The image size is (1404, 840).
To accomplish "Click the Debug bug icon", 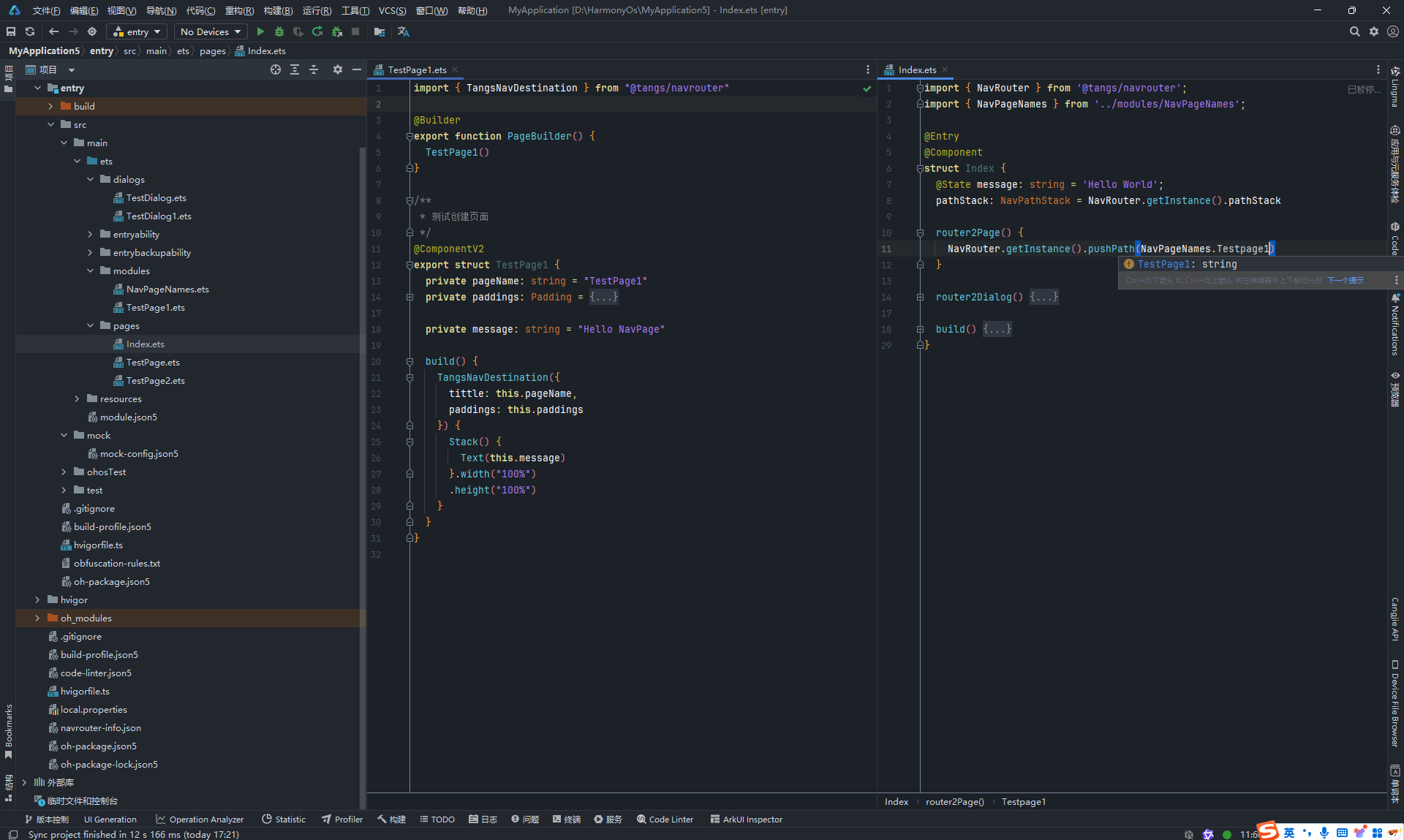I will (279, 31).
